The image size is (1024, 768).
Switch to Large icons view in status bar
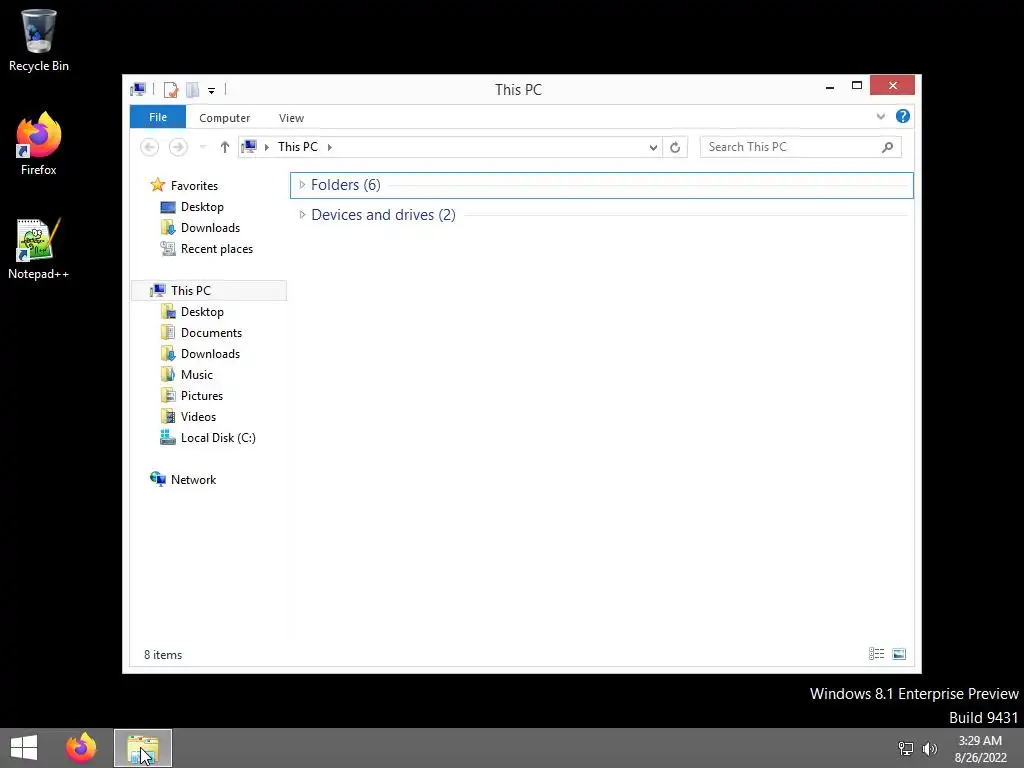tap(899, 654)
